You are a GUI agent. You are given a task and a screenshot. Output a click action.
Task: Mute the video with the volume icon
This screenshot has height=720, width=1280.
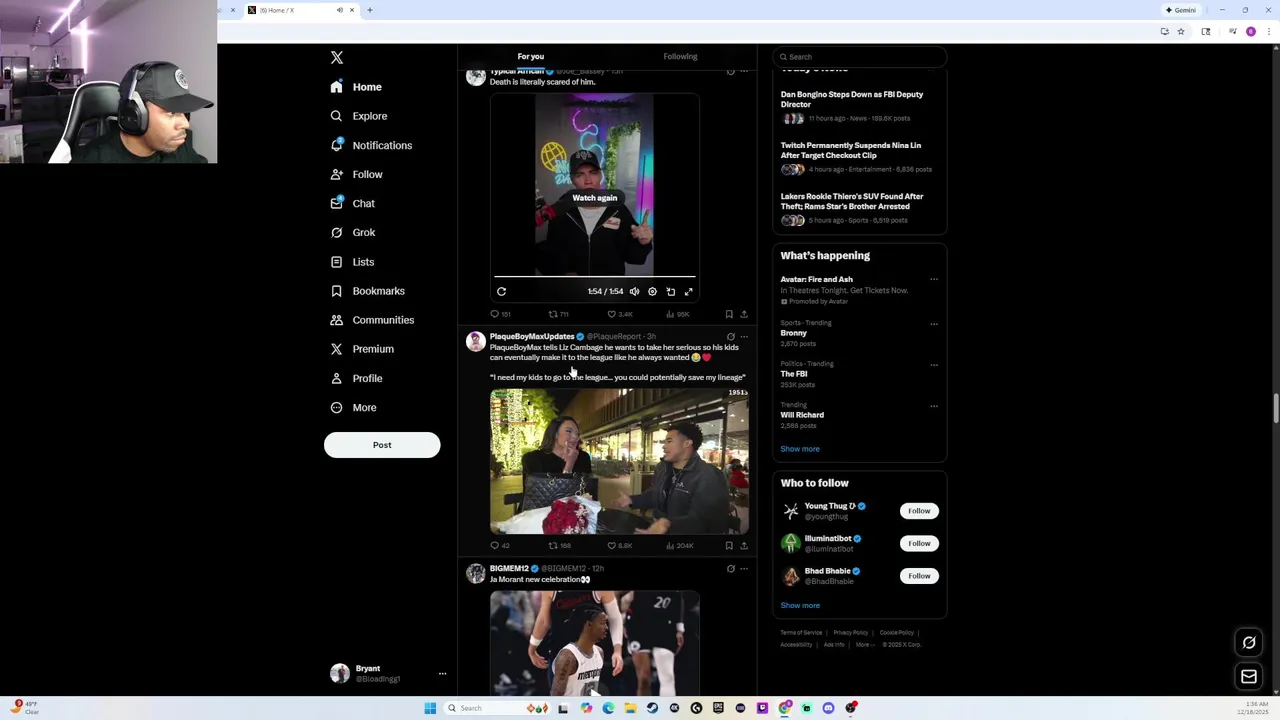(634, 291)
